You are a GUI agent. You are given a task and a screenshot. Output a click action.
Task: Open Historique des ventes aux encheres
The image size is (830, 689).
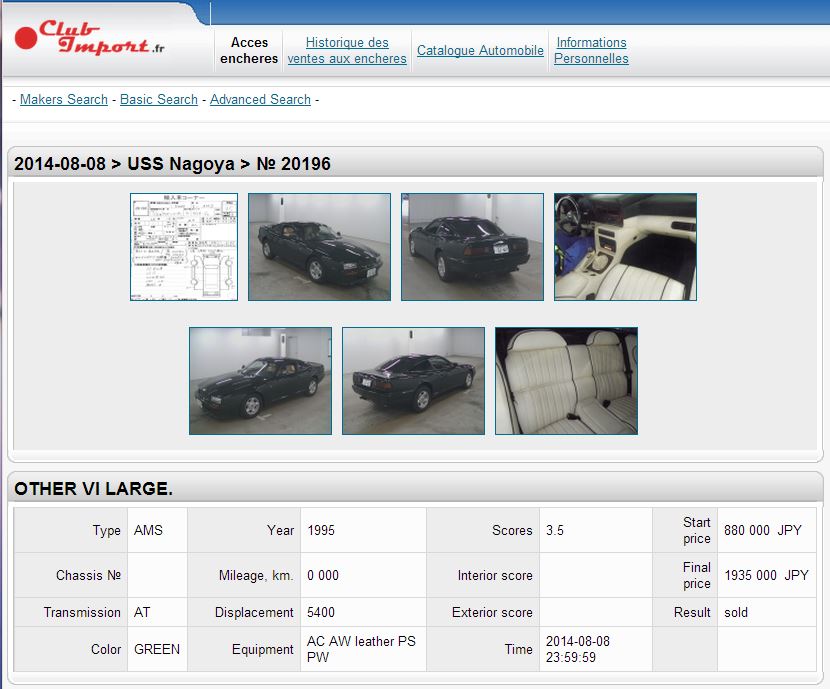(x=347, y=50)
